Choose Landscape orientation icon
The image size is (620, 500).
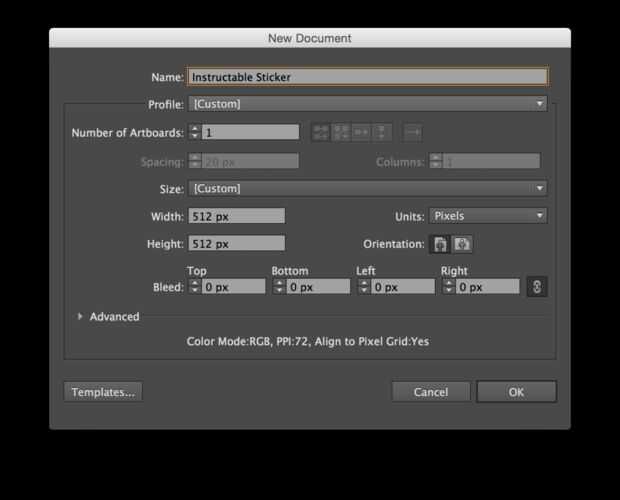pyautogui.click(x=462, y=244)
